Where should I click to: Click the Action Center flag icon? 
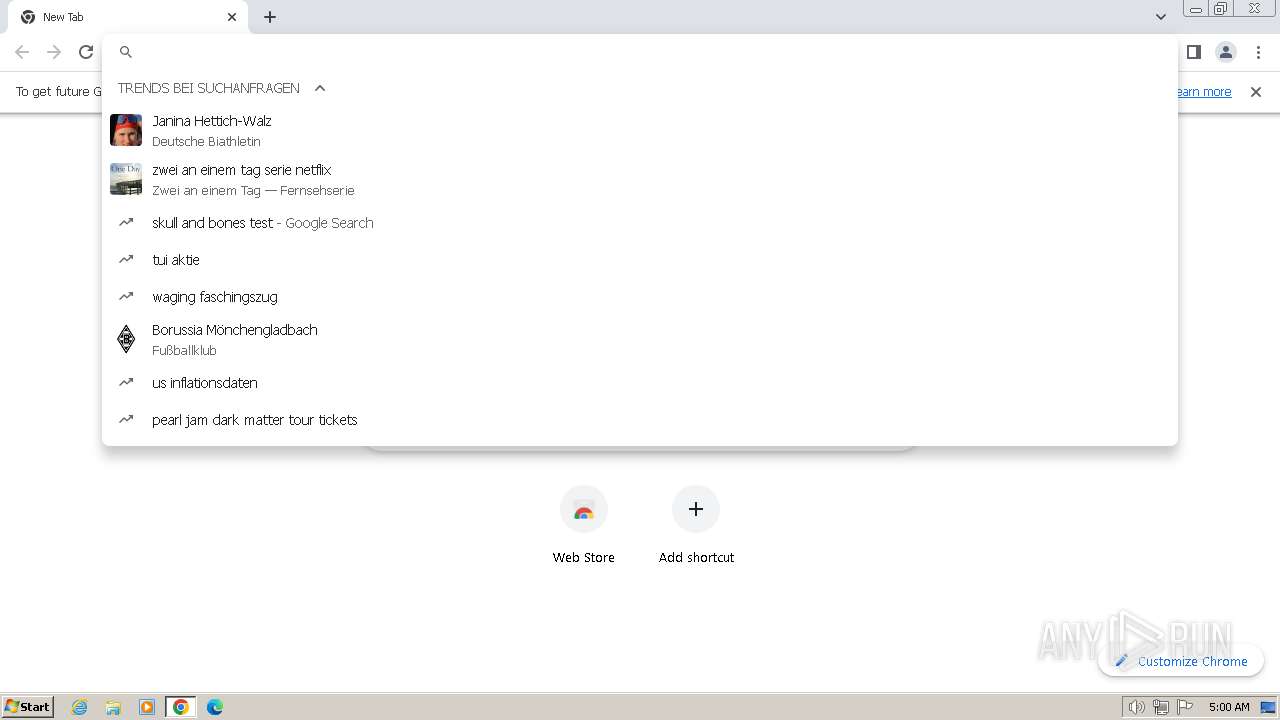(x=1185, y=707)
